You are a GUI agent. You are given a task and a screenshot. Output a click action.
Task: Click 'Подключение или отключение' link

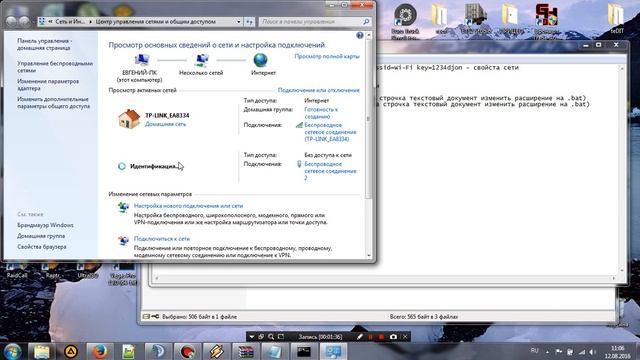pos(319,90)
